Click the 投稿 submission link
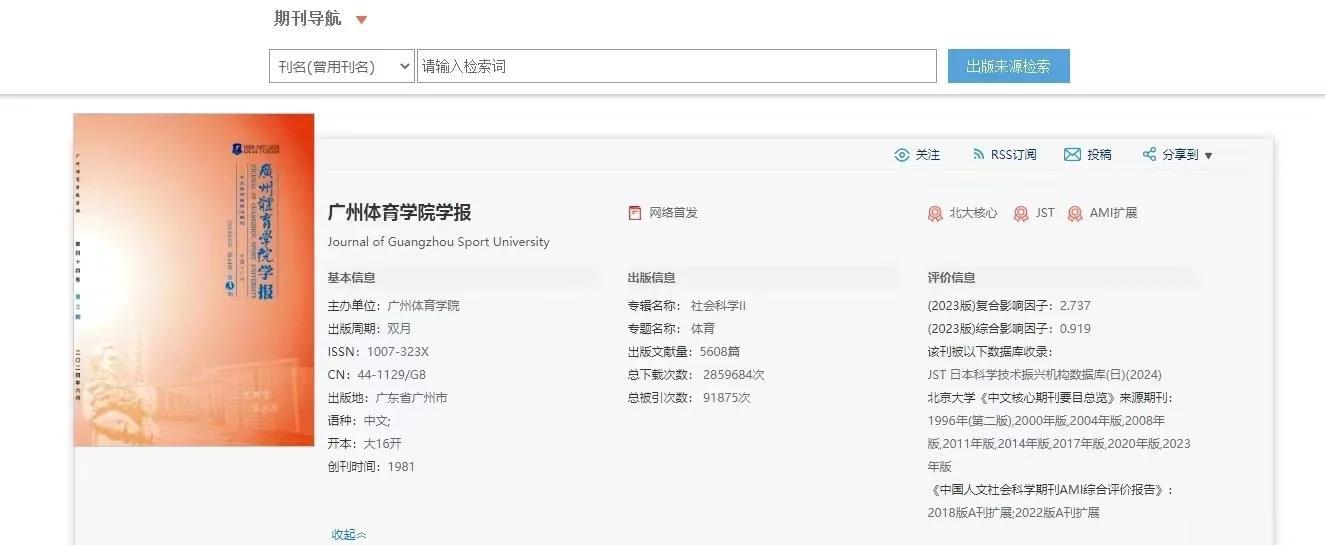Screen dimensions: 1325x545 (1099, 155)
